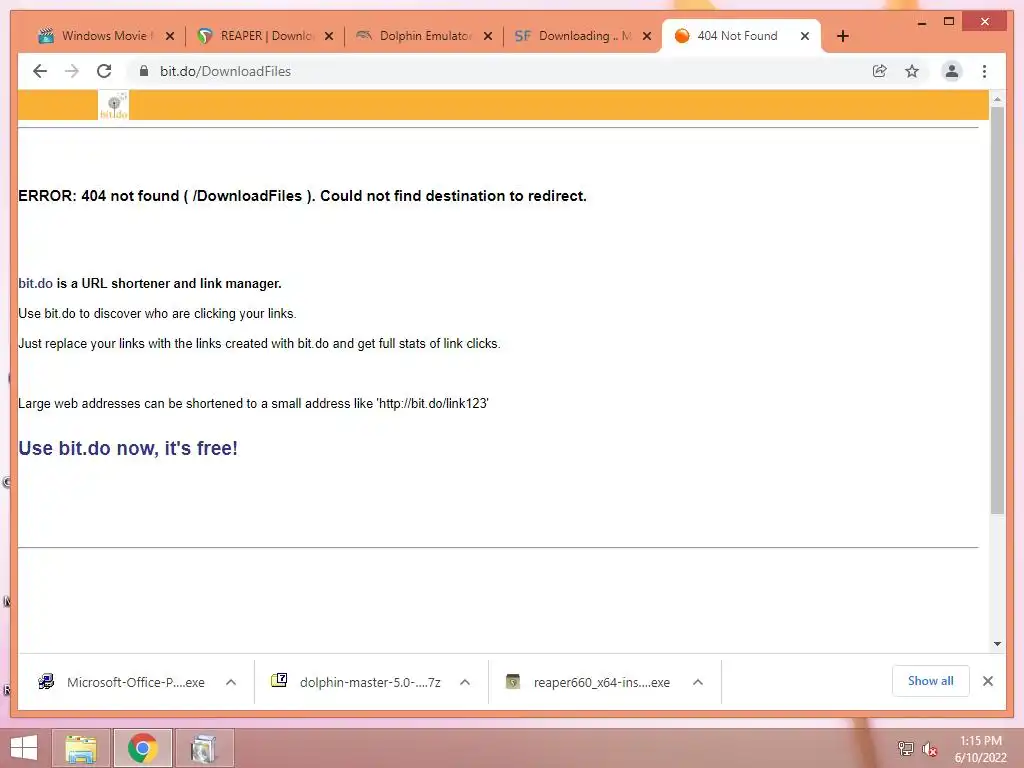Click the 'ERROR: 404 not found' heading text
The image size is (1024, 768).
point(302,196)
